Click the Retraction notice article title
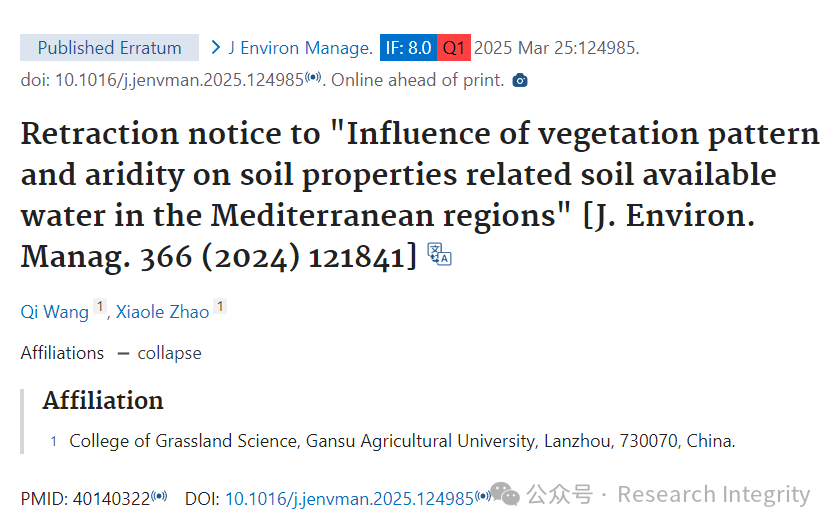Viewport: 836px width, 527px height. tap(420, 195)
